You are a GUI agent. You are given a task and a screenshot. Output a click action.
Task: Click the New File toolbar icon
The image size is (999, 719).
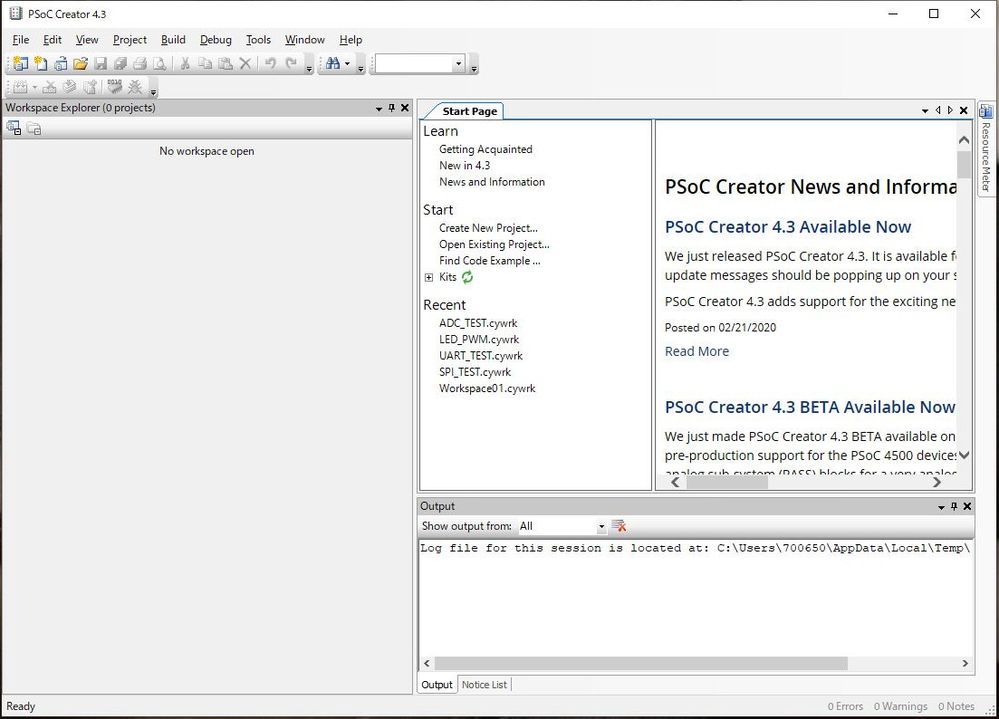click(40, 64)
